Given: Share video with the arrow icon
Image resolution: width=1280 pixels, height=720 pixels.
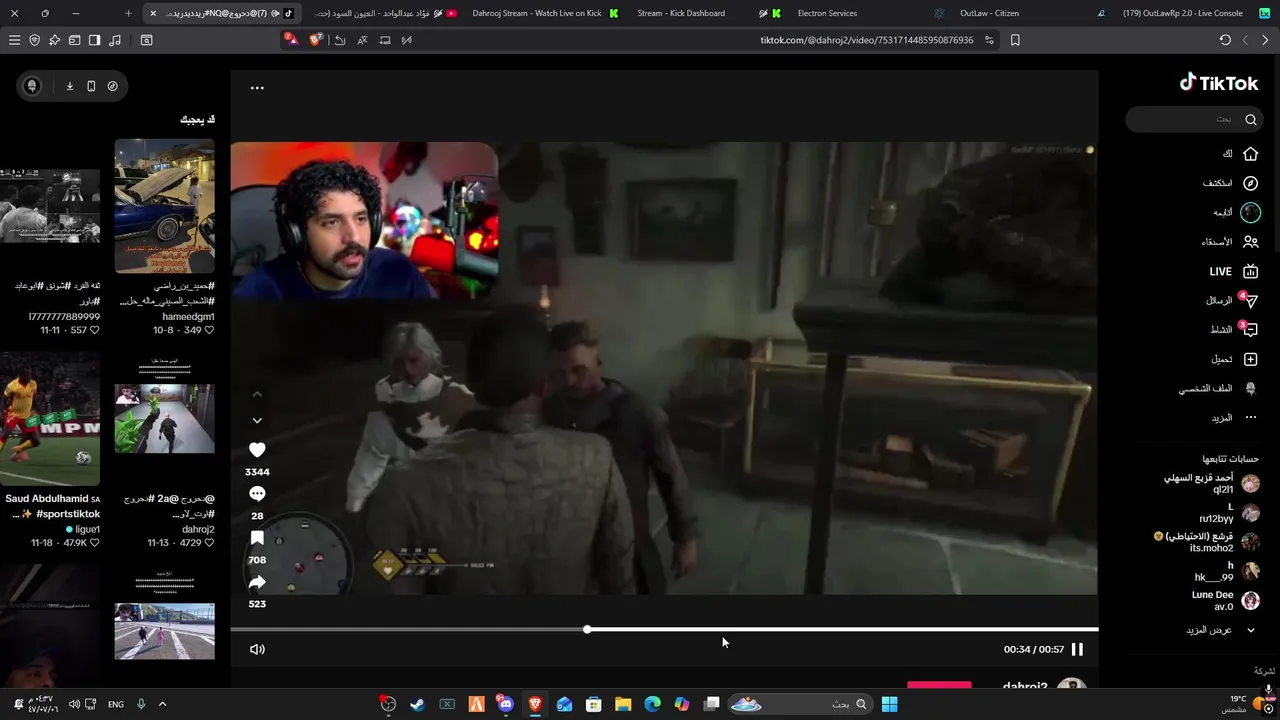Looking at the screenshot, I should 257,582.
